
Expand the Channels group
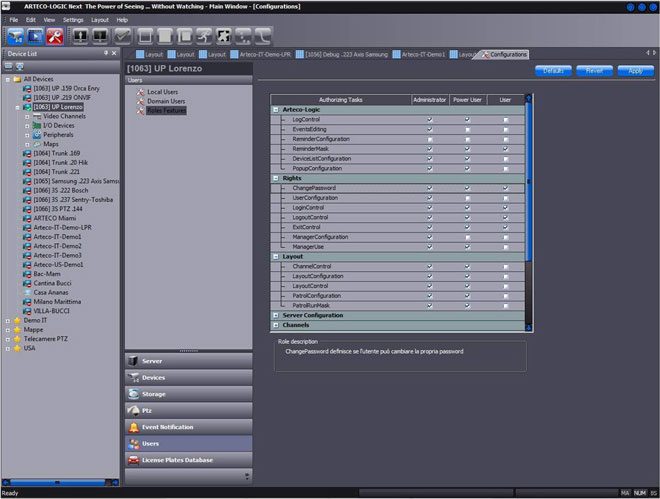[276, 325]
